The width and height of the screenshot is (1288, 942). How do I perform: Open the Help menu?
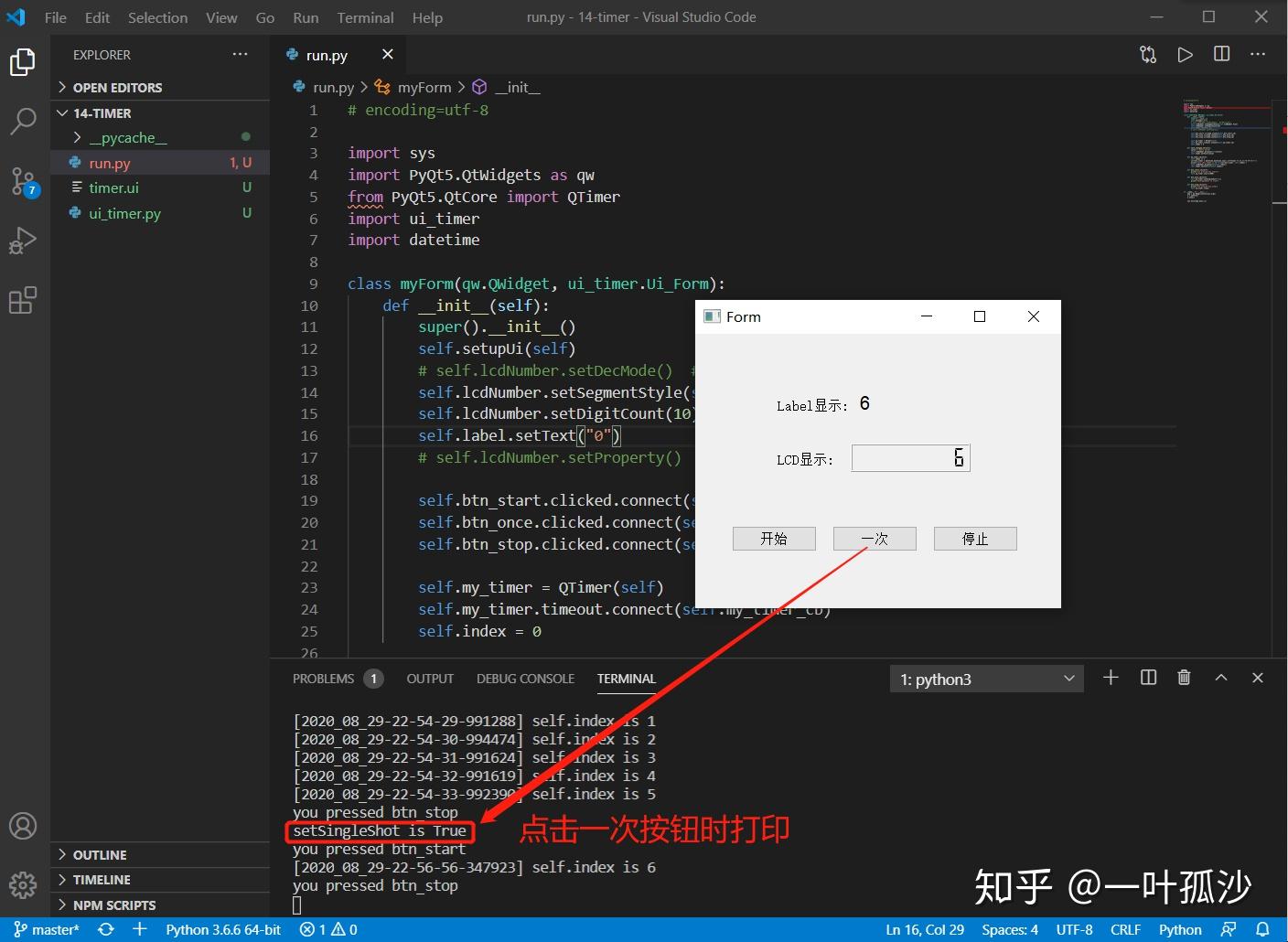pyautogui.click(x=427, y=17)
